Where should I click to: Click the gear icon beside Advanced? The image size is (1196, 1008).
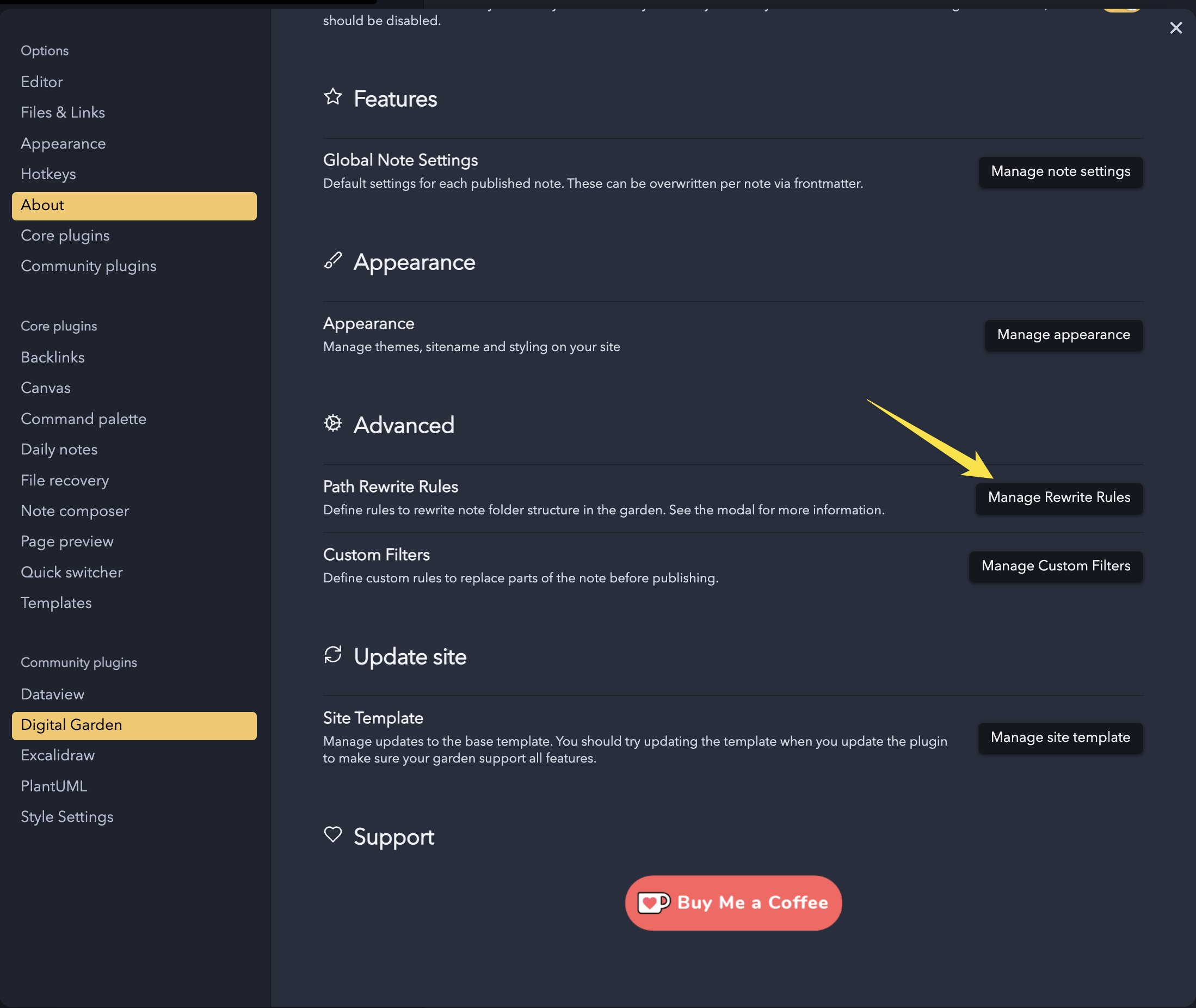point(332,423)
